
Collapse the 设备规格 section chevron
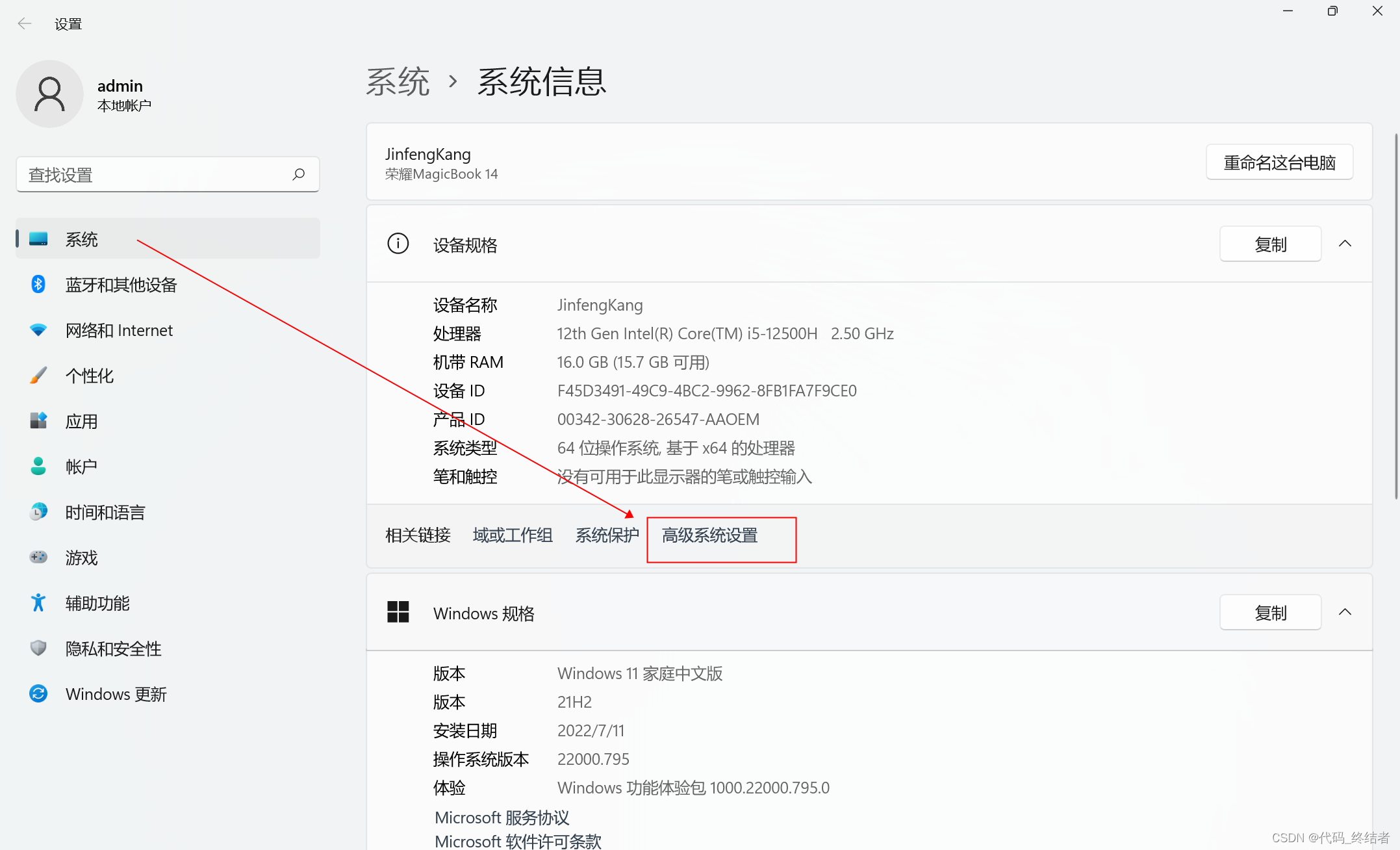click(x=1345, y=244)
